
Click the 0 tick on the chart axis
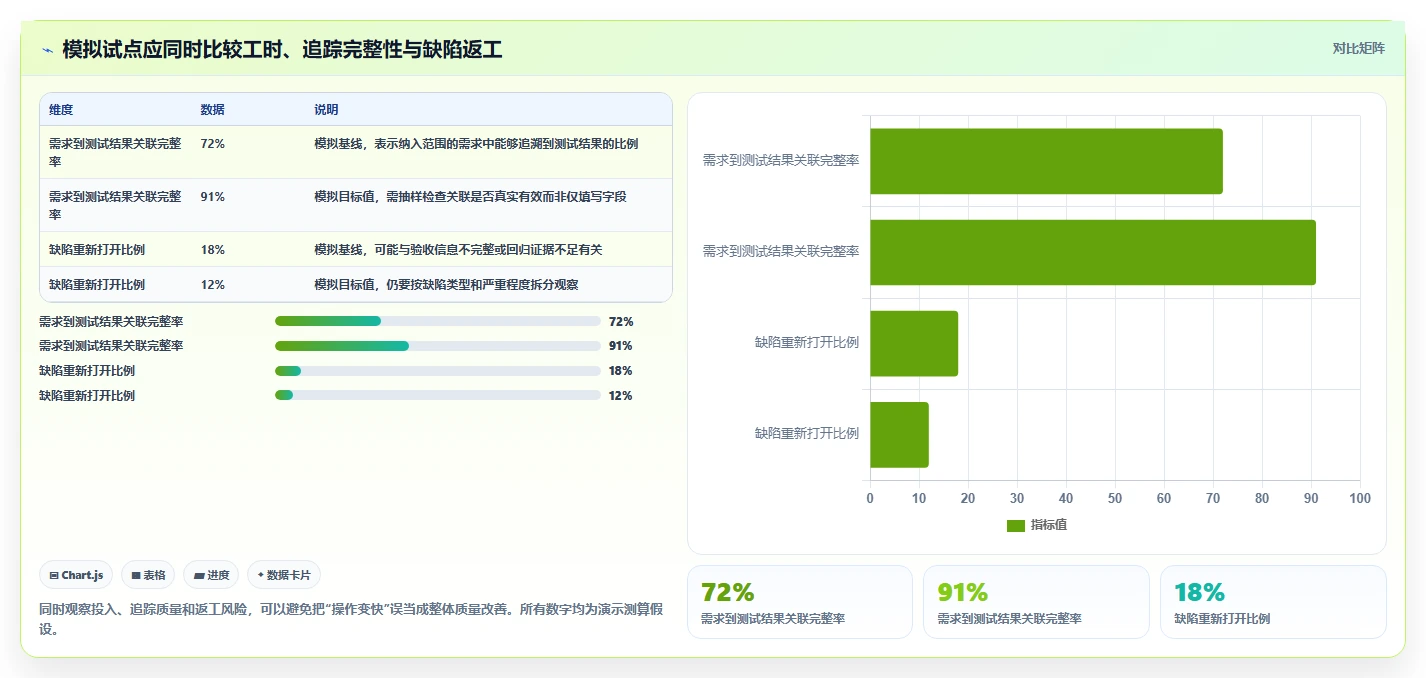click(x=870, y=498)
